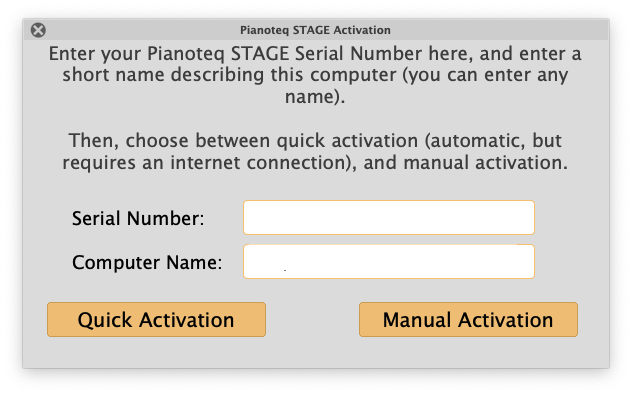
Task: Click the blank gap between the two paragraphs
Action: point(315,118)
